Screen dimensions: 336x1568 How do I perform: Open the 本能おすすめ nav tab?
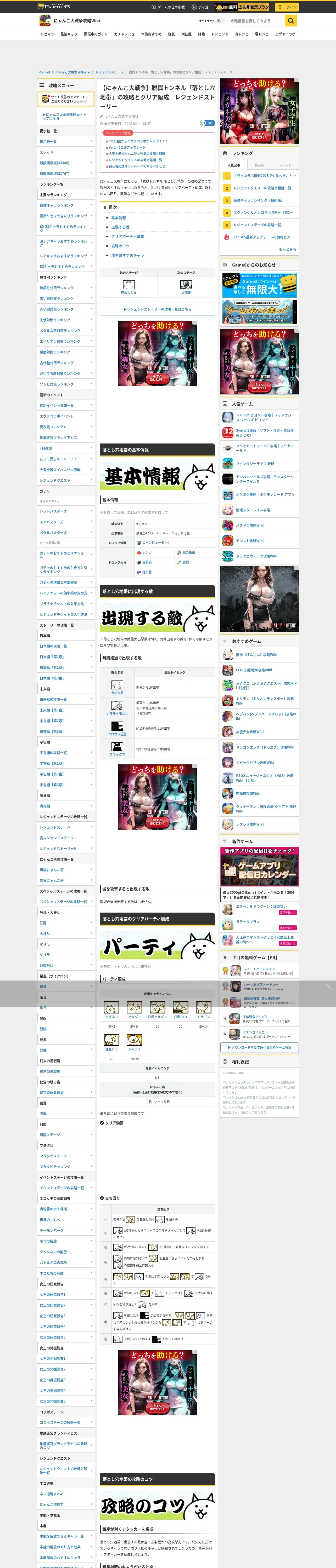coord(151,34)
